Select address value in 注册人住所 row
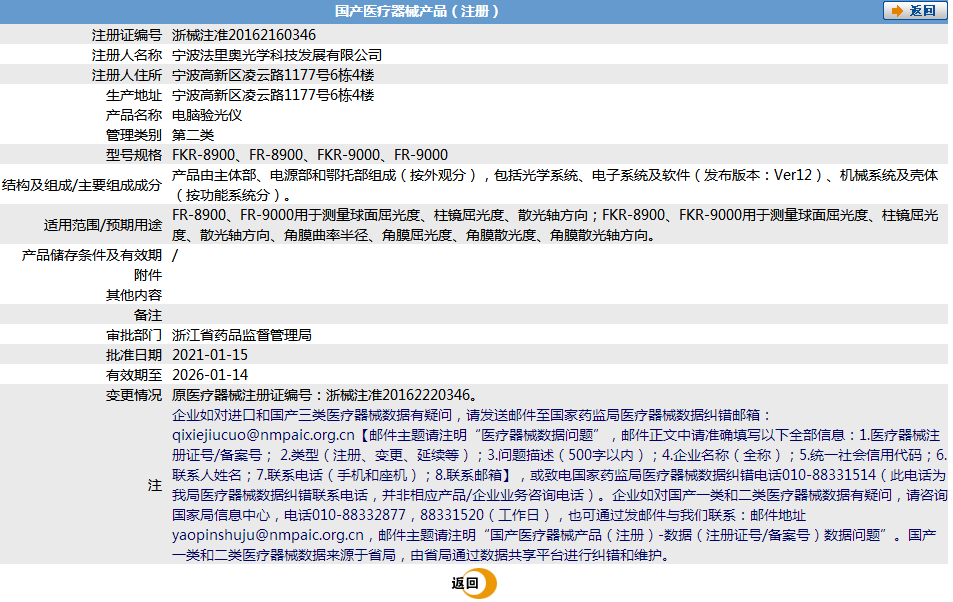The height and width of the screenshot is (602, 953). tap(273, 75)
